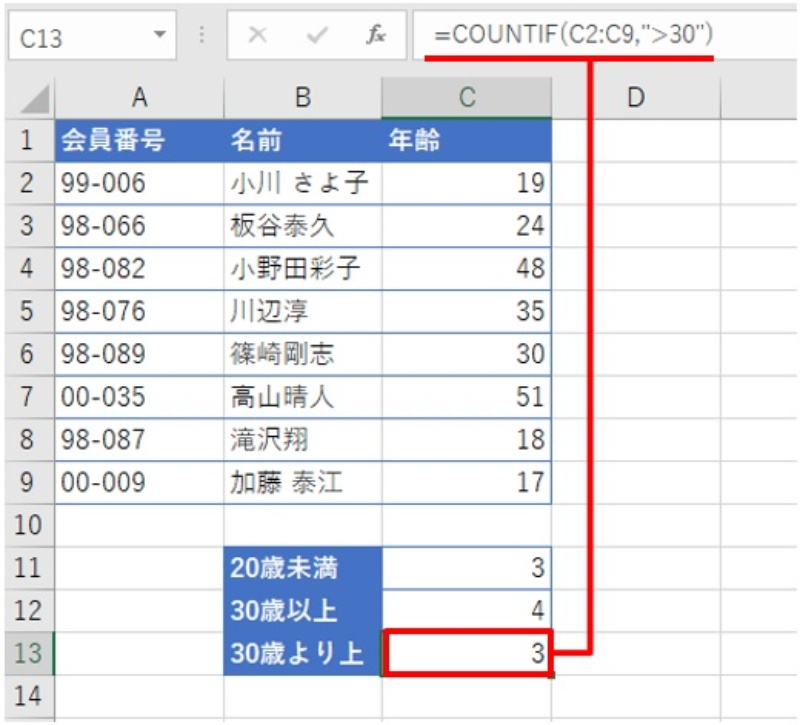This screenshot has width=800, height=725.
Task: Select column A header
Action: click(x=139, y=97)
